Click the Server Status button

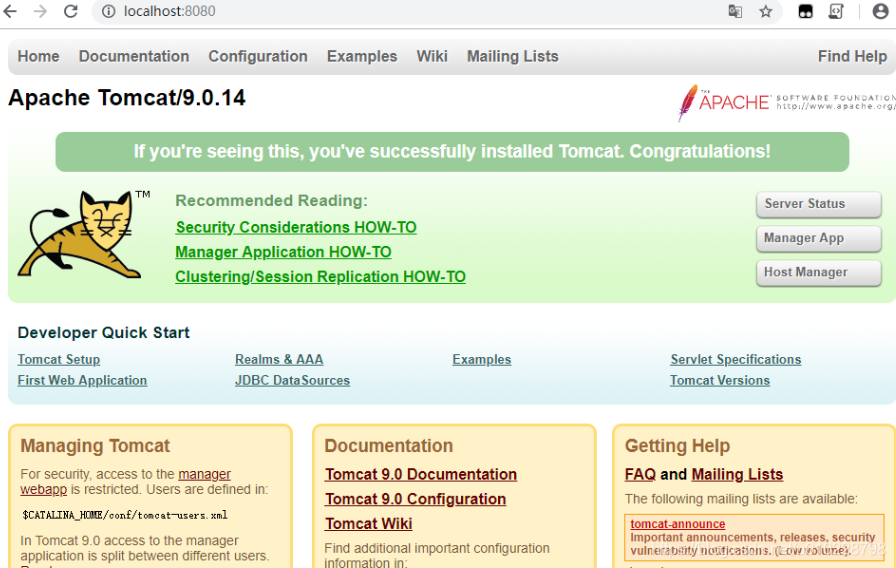coord(818,204)
